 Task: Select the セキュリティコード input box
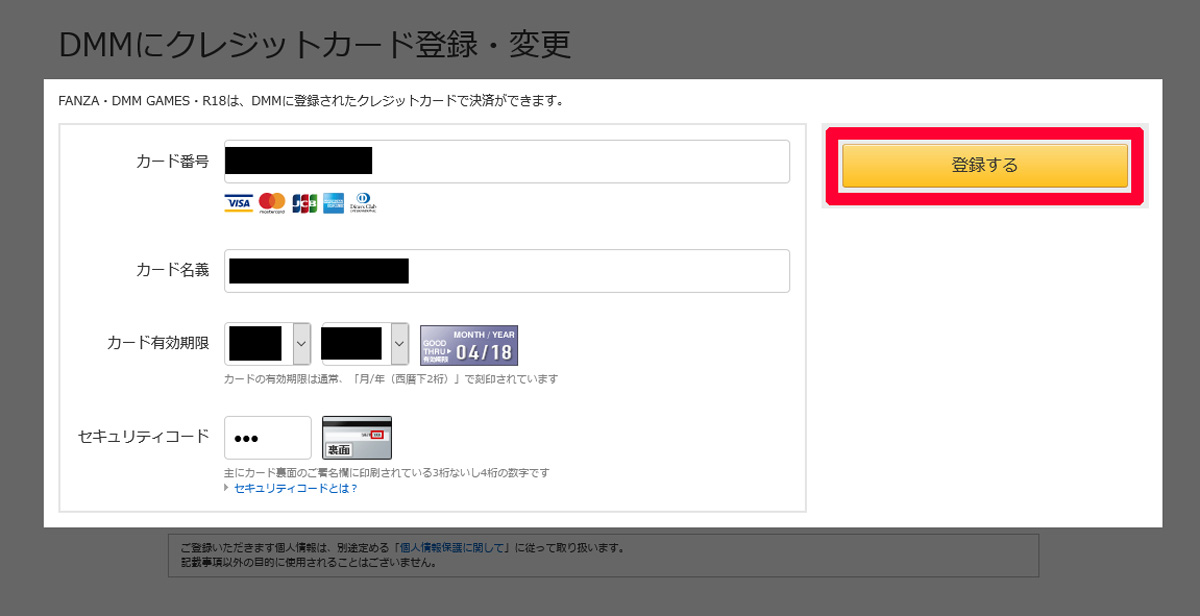268,438
